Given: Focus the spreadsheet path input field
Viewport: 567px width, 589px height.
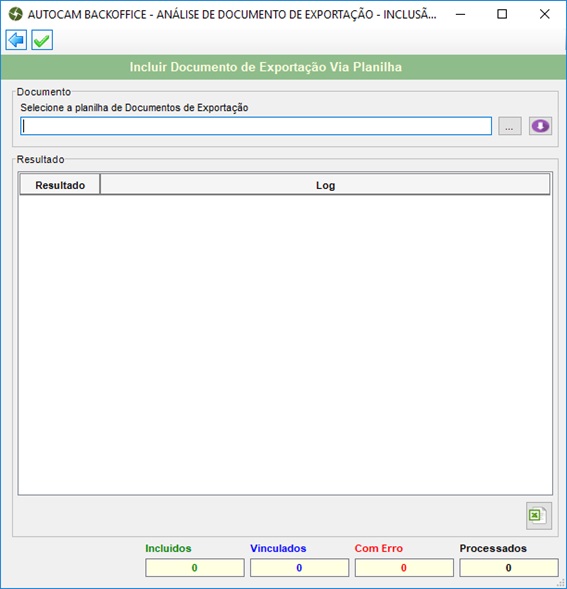Looking at the screenshot, I should pyautogui.click(x=256, y=126).
